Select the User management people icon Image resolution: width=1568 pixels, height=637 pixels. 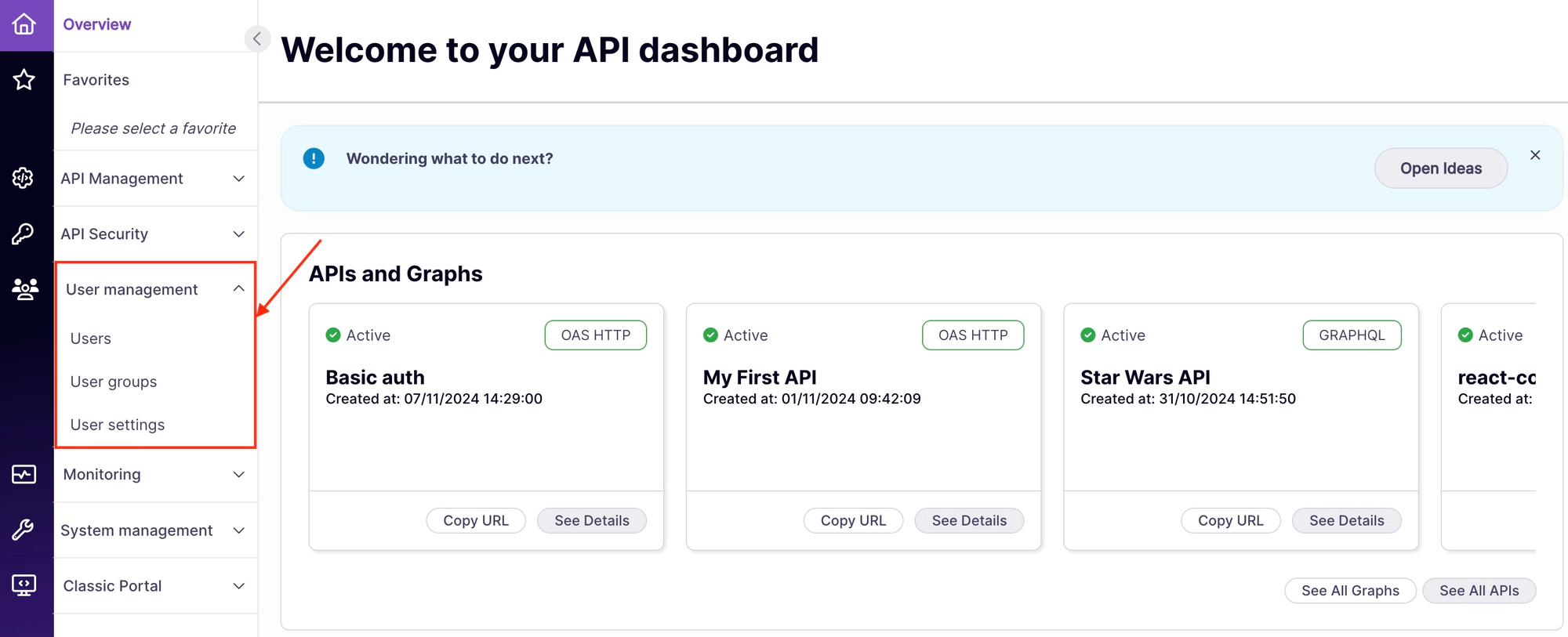24,289
